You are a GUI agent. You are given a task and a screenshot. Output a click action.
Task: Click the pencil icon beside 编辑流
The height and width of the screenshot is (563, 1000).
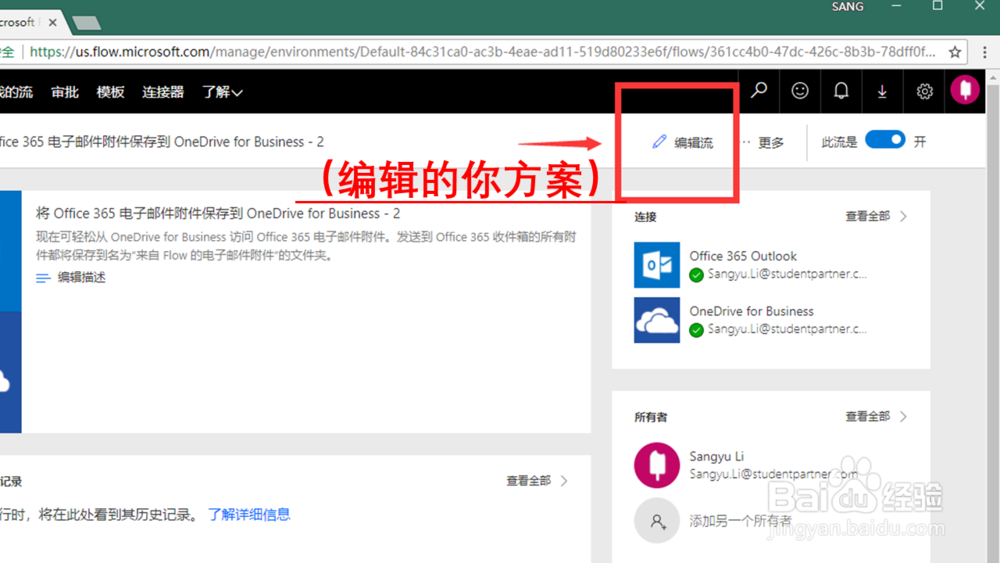(659, 142)
